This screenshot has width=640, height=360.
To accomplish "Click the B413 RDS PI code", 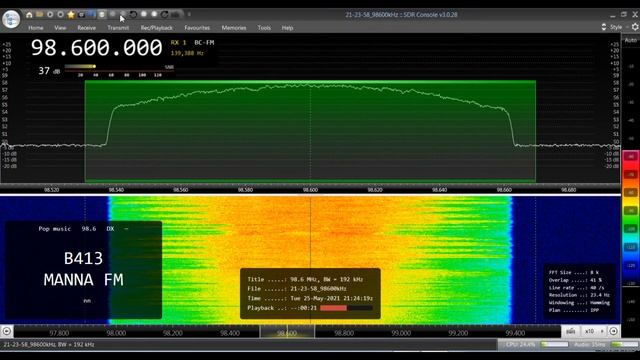I will 83,258.
